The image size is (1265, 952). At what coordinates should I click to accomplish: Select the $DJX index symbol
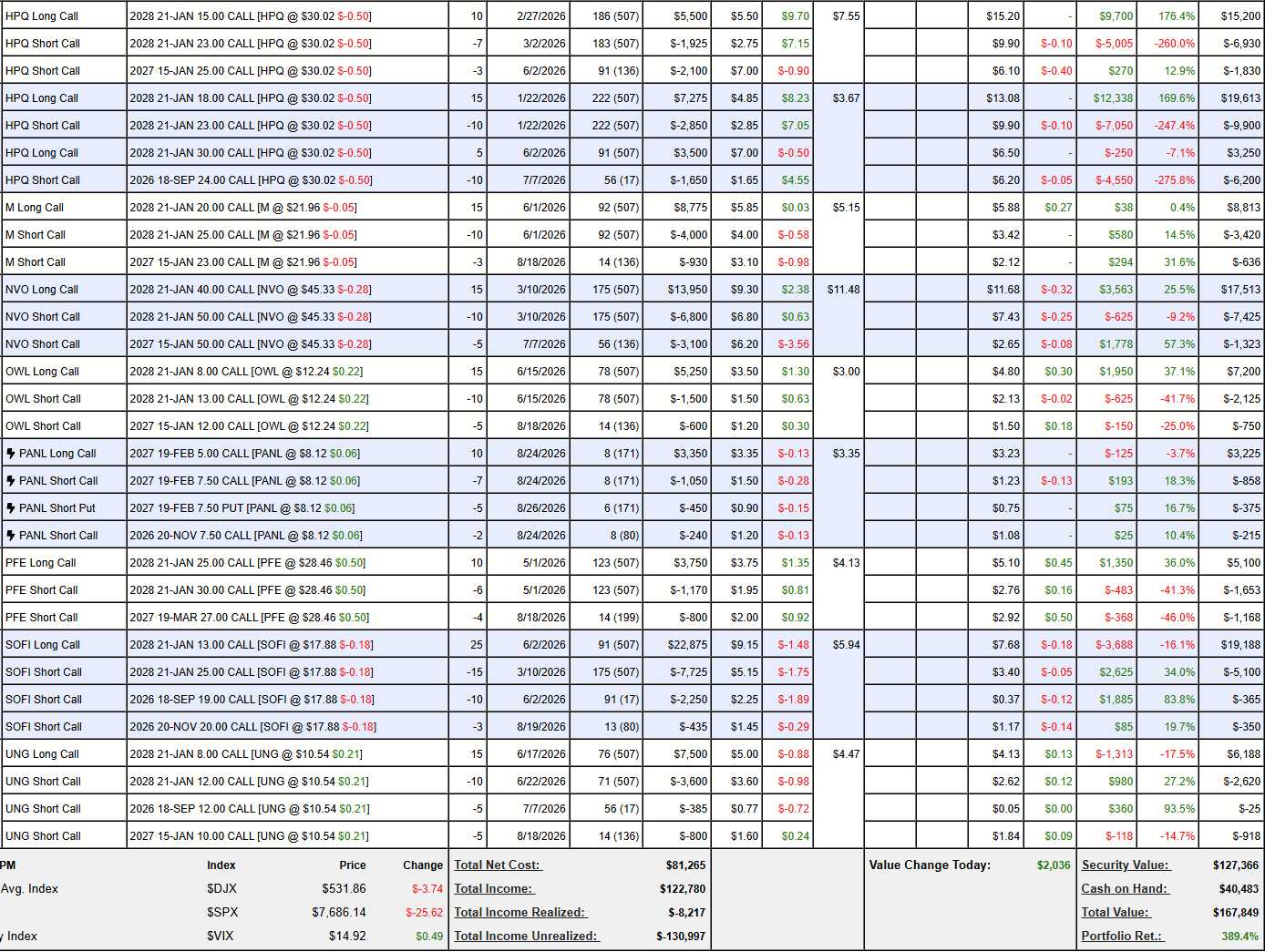point(221,889)
